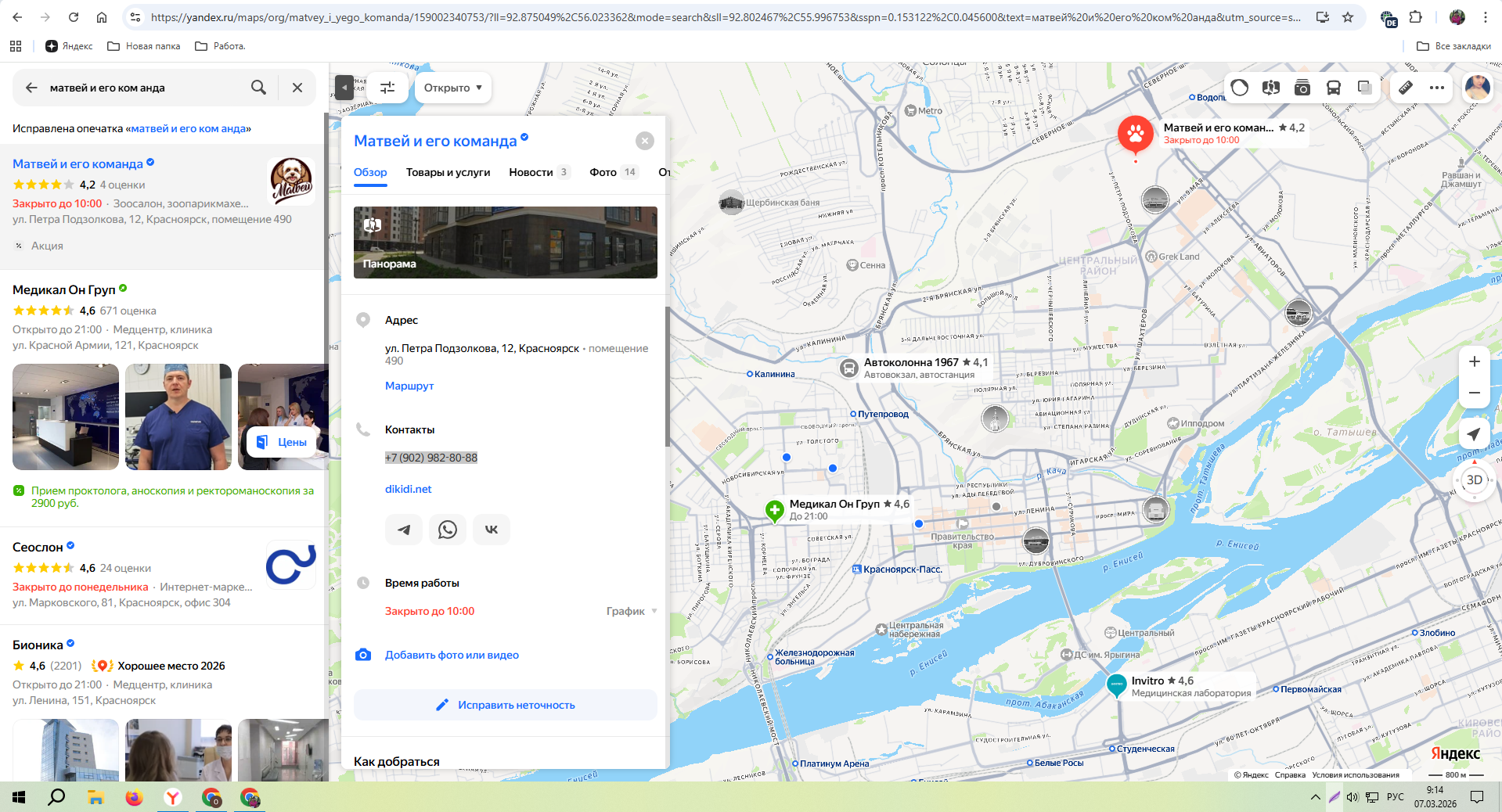Screen dimensions: 1502x812
Task: Toggle map layers overlay button
Action: coord(1365,88)
